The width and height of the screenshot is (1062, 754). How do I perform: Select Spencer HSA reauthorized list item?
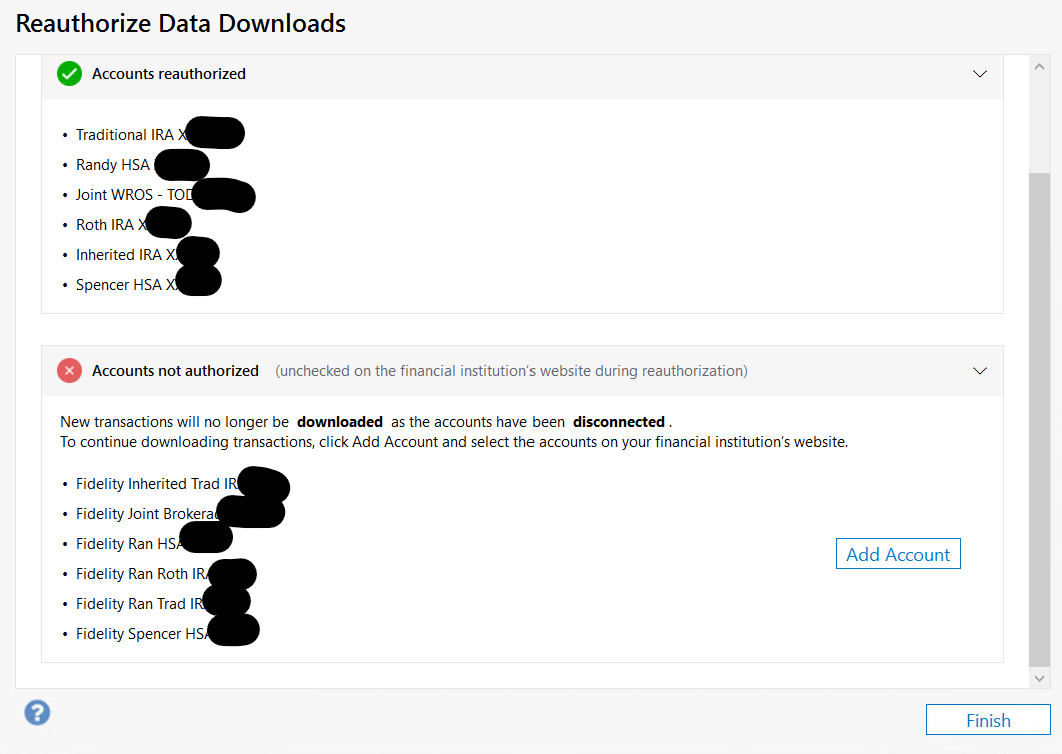141,285
